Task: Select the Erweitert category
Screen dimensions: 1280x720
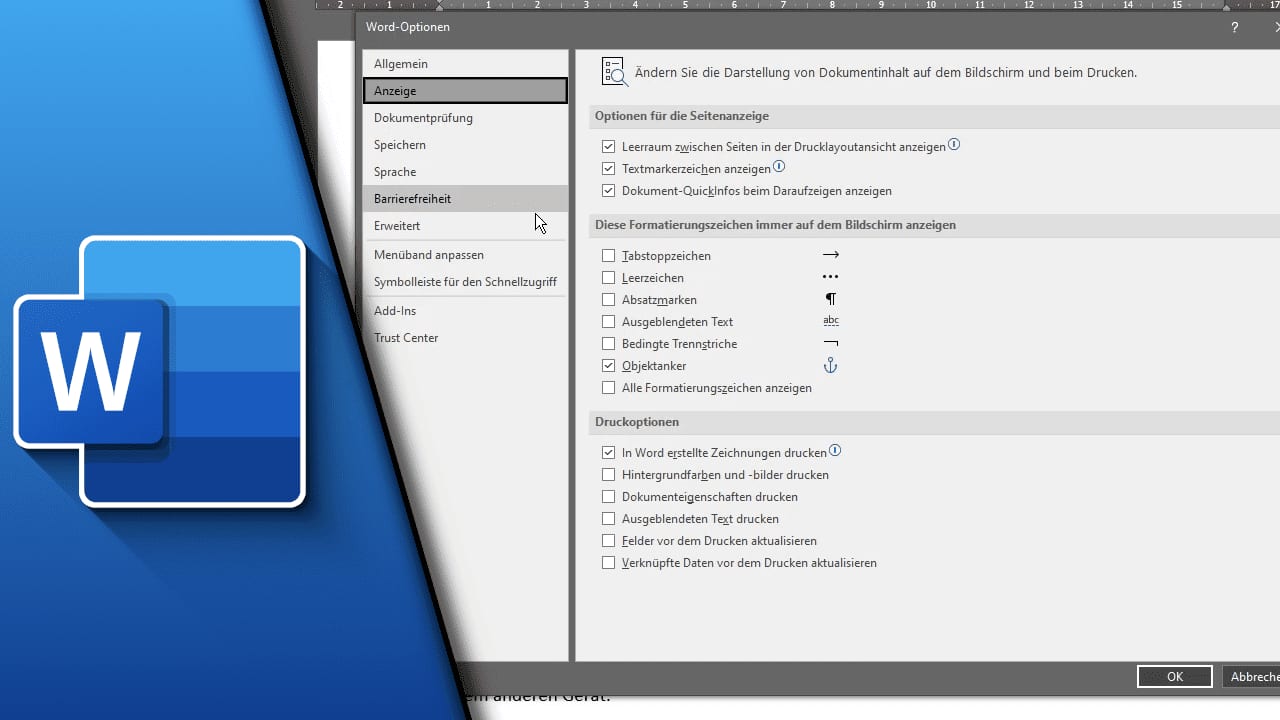Action: (x=465, y=226)
